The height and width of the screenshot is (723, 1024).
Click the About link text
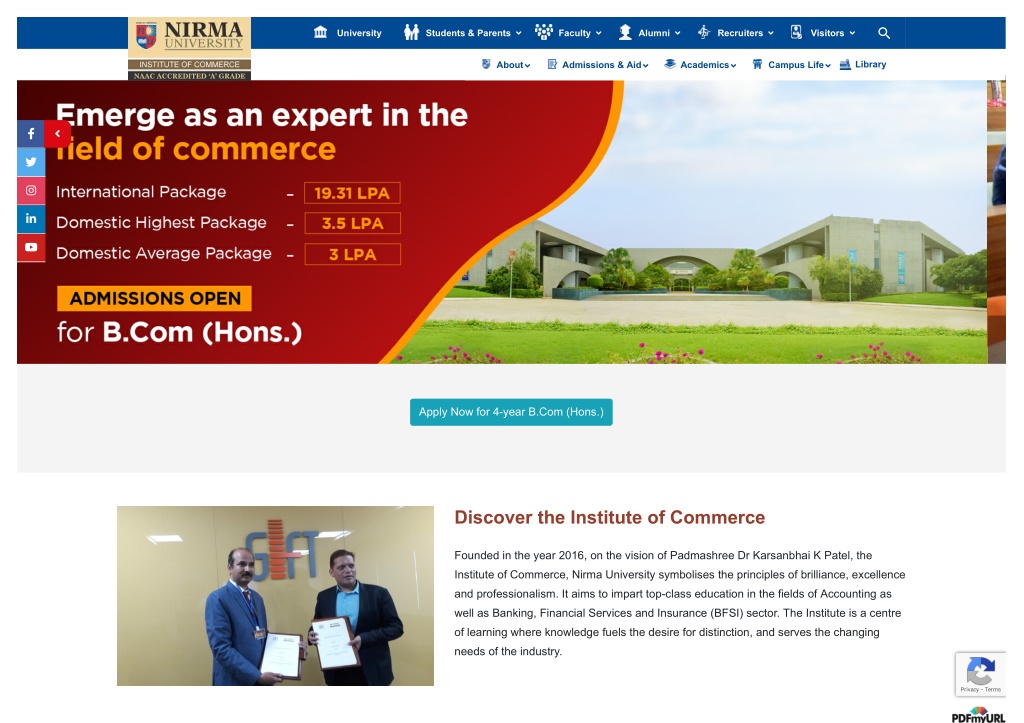[509, 65]
